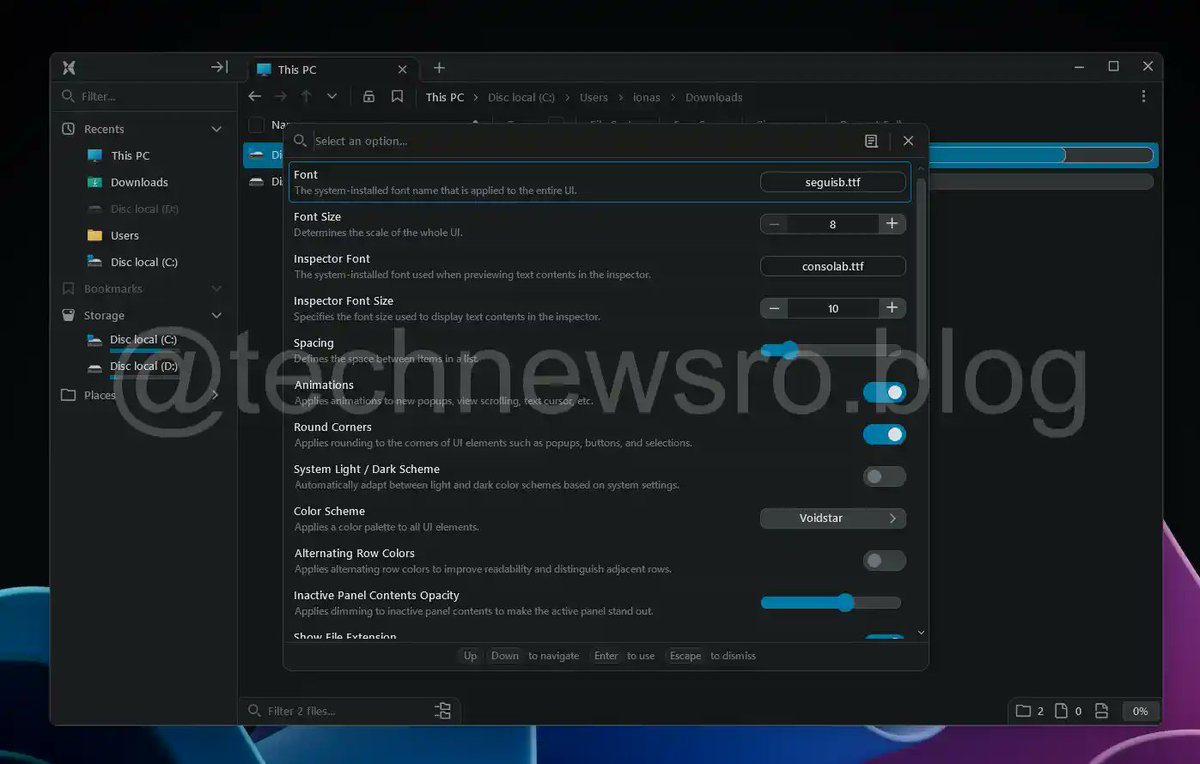Click the list icon in the command palette field

click(871, 141)
